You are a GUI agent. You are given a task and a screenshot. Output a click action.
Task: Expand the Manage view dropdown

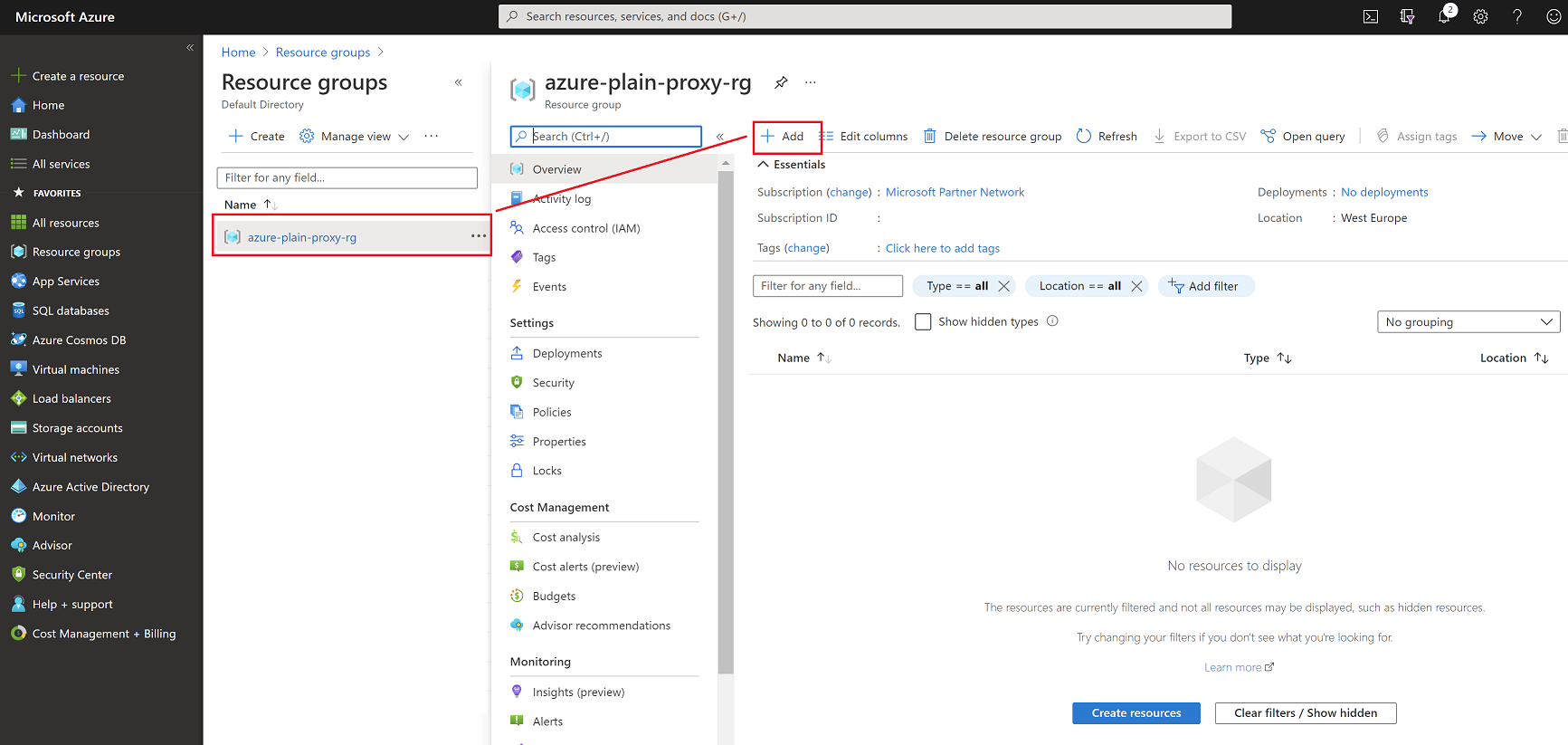354,136
